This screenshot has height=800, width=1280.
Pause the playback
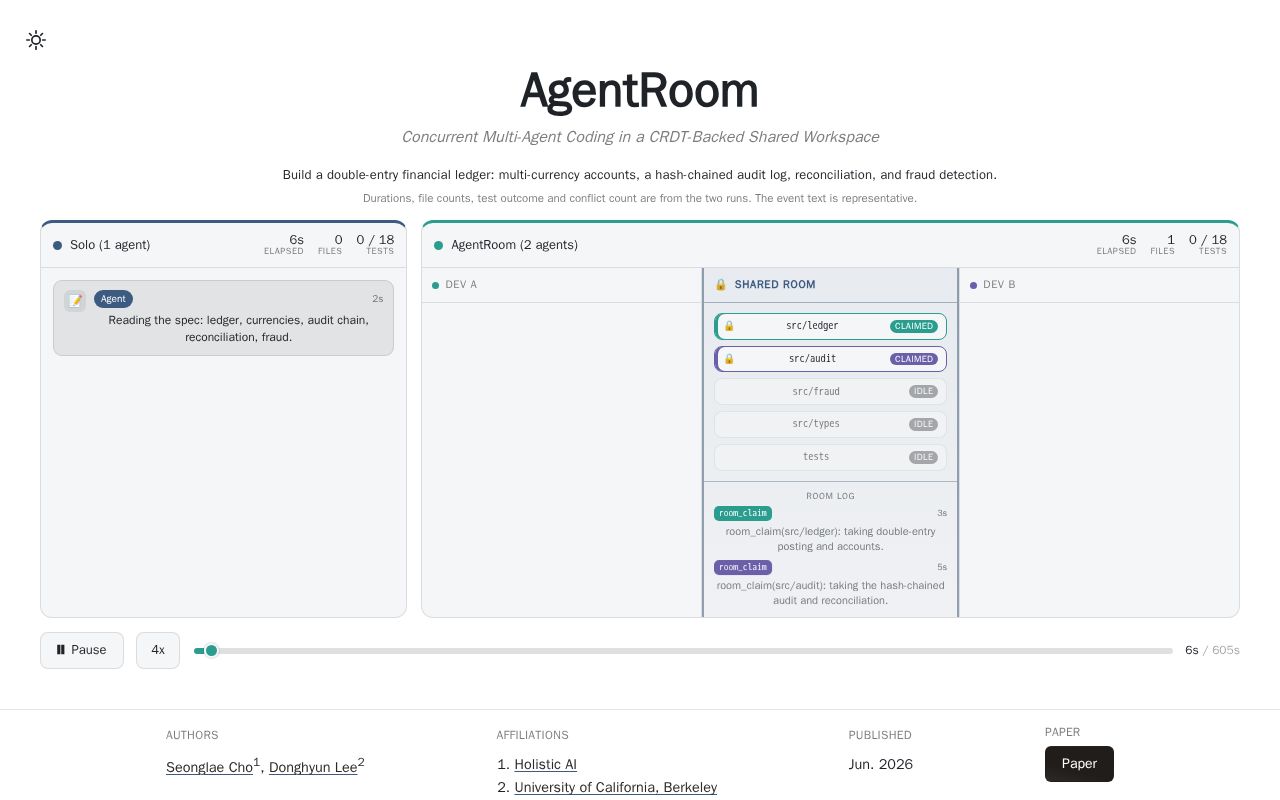coord(82,650)
